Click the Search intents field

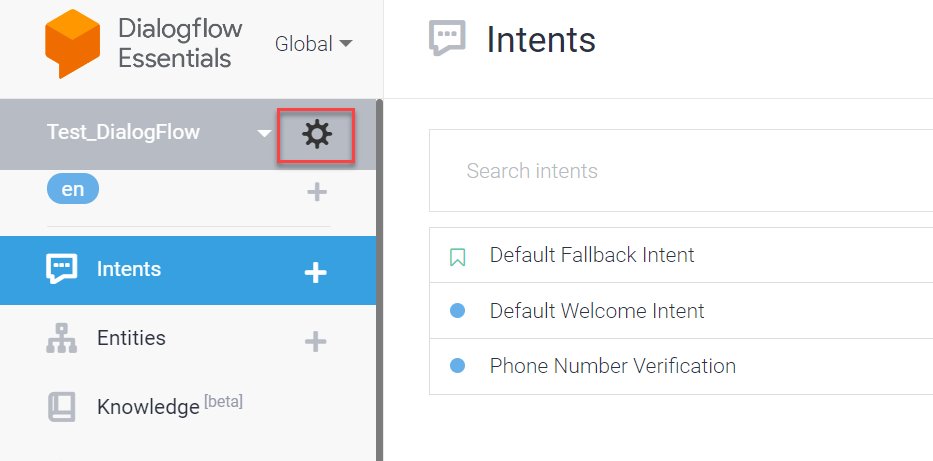(x=680, y=171)
